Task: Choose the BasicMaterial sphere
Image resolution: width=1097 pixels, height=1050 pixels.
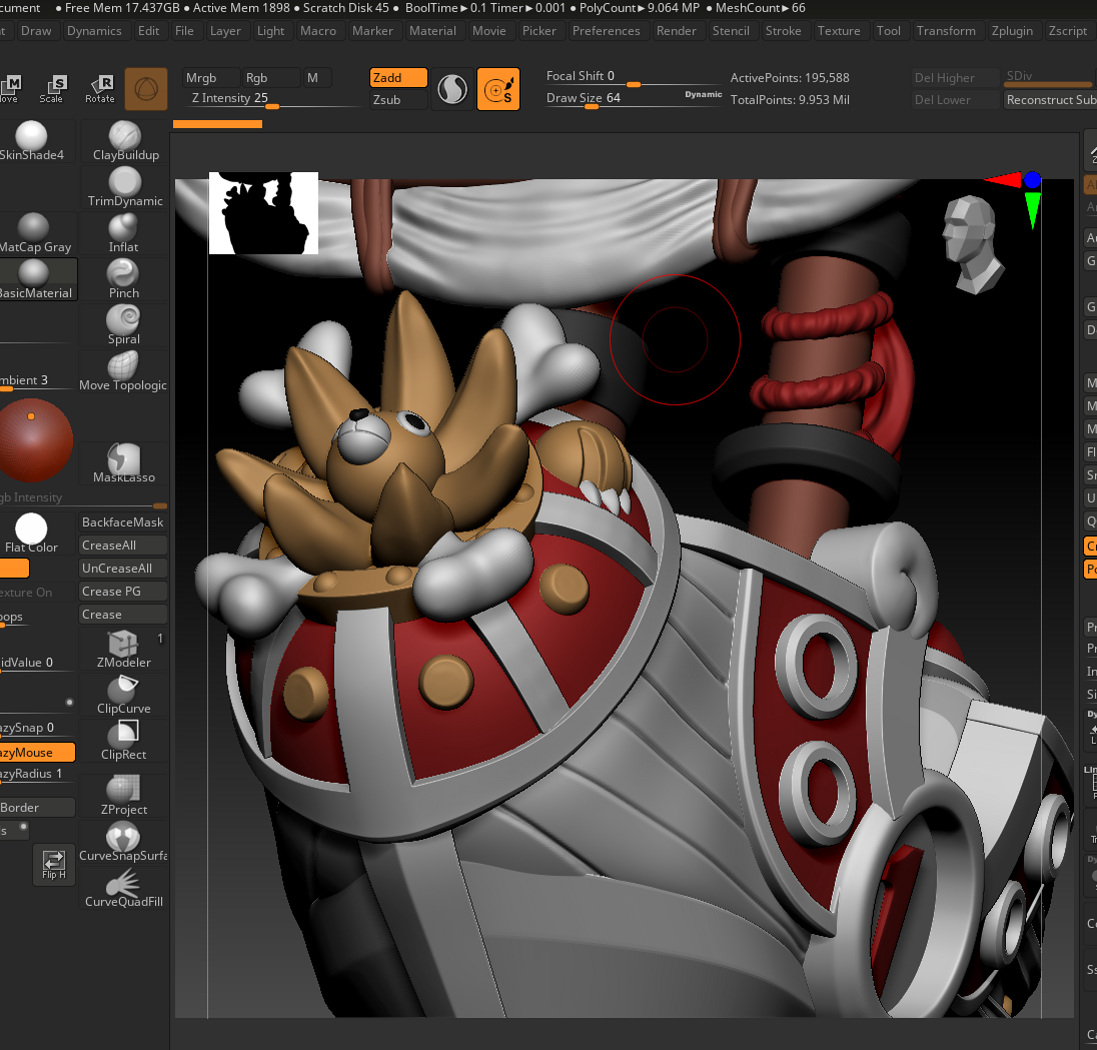Action: point(35,279)
